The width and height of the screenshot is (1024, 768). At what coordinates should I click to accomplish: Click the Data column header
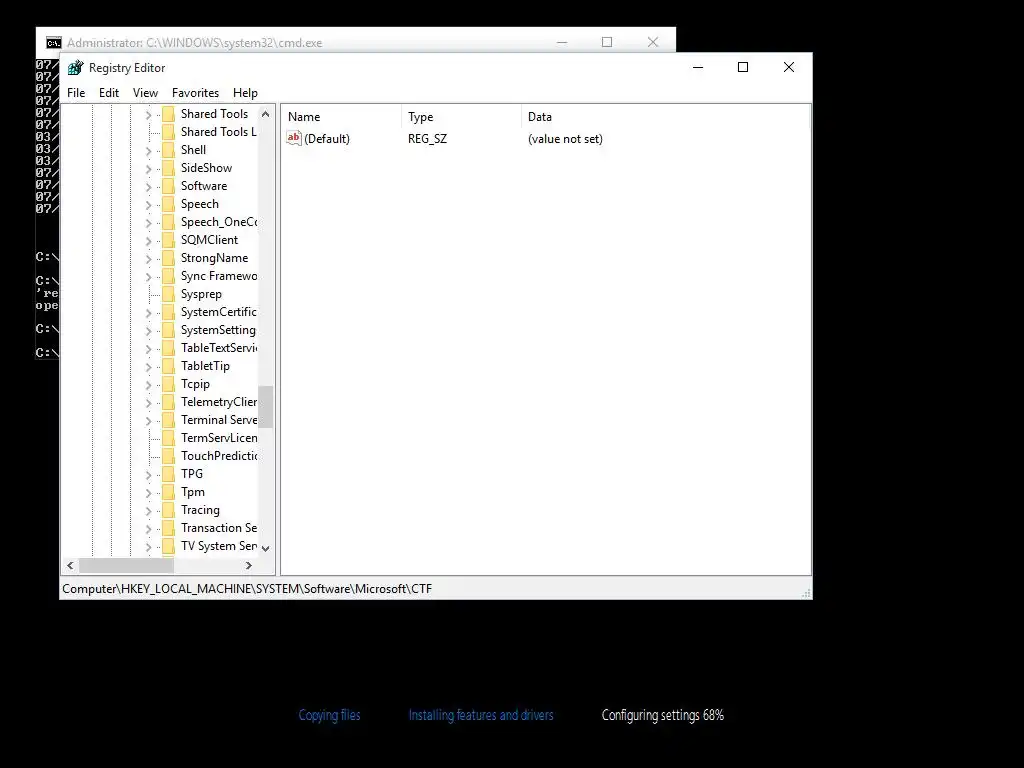point(666,117)
